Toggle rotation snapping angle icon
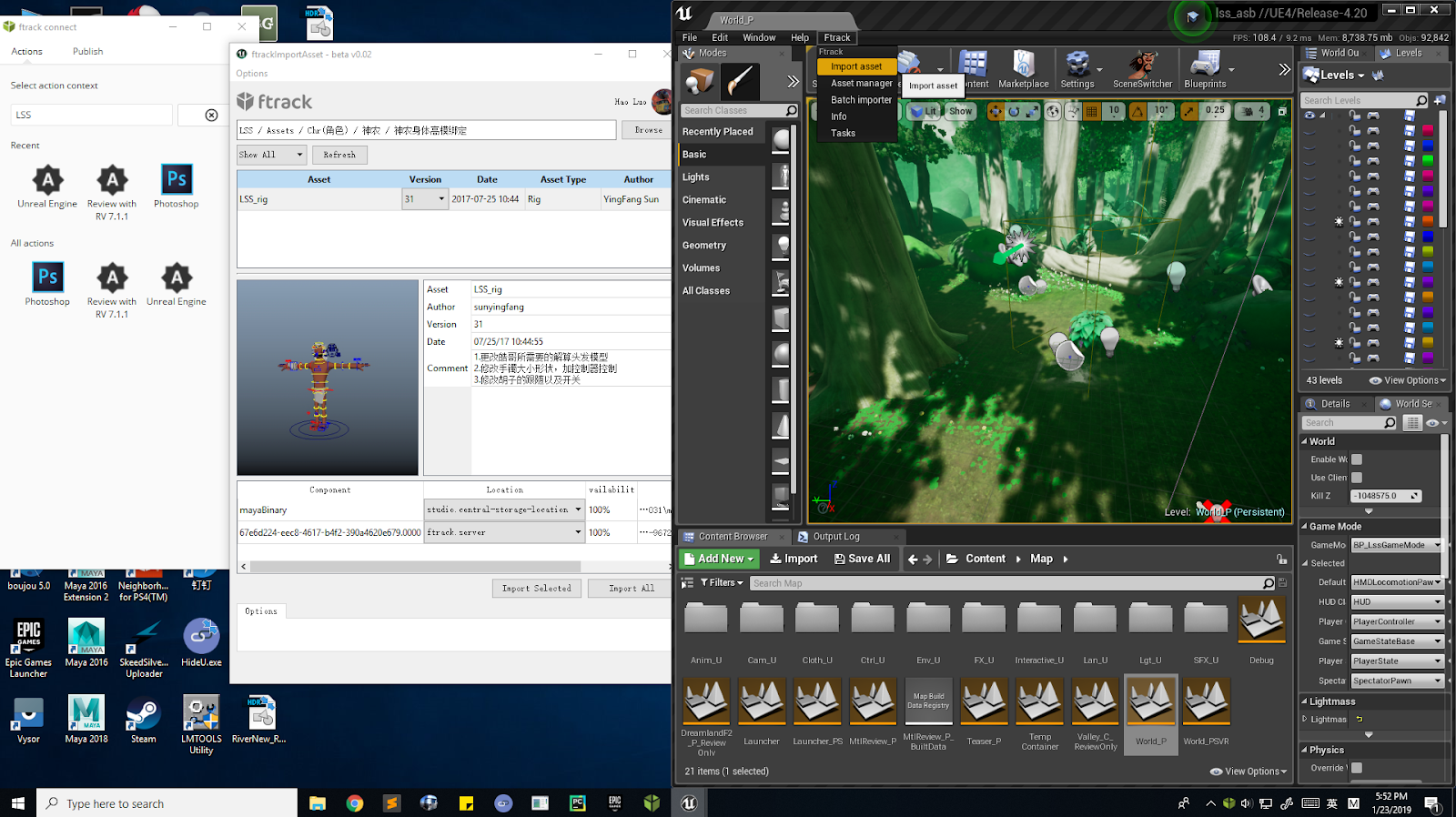 [1137, 111]
